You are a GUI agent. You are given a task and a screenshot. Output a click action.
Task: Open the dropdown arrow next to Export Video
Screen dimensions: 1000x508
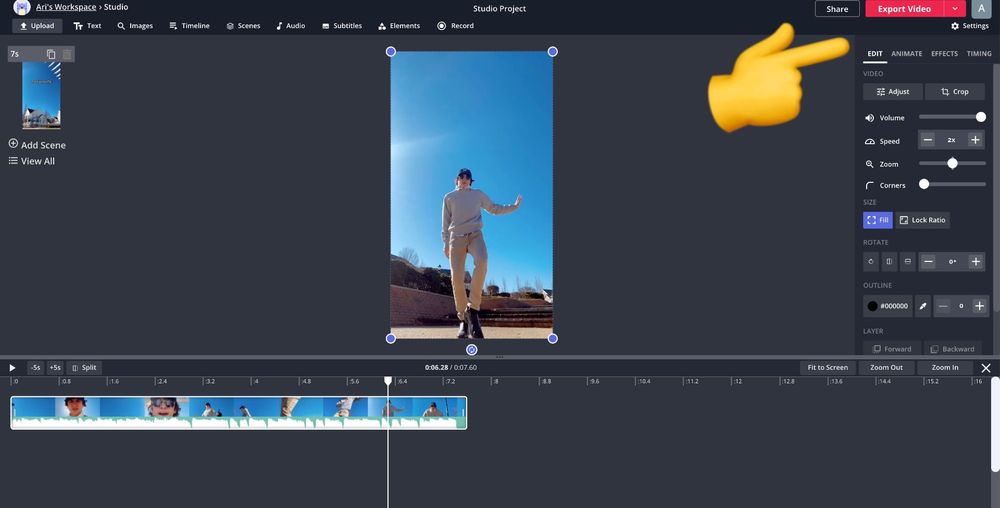pyautogui.click(x=955, y=9)
